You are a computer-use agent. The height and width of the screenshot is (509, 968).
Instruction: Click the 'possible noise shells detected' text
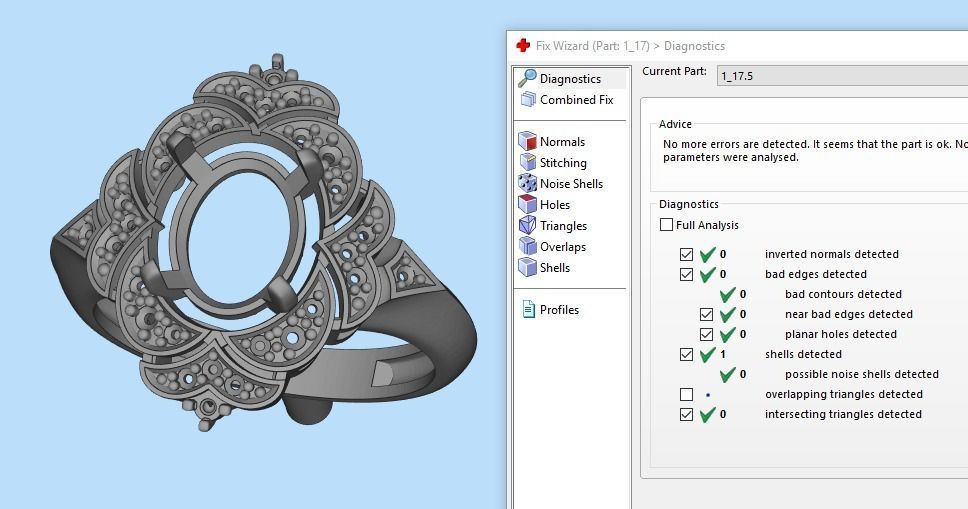point(862,374)
